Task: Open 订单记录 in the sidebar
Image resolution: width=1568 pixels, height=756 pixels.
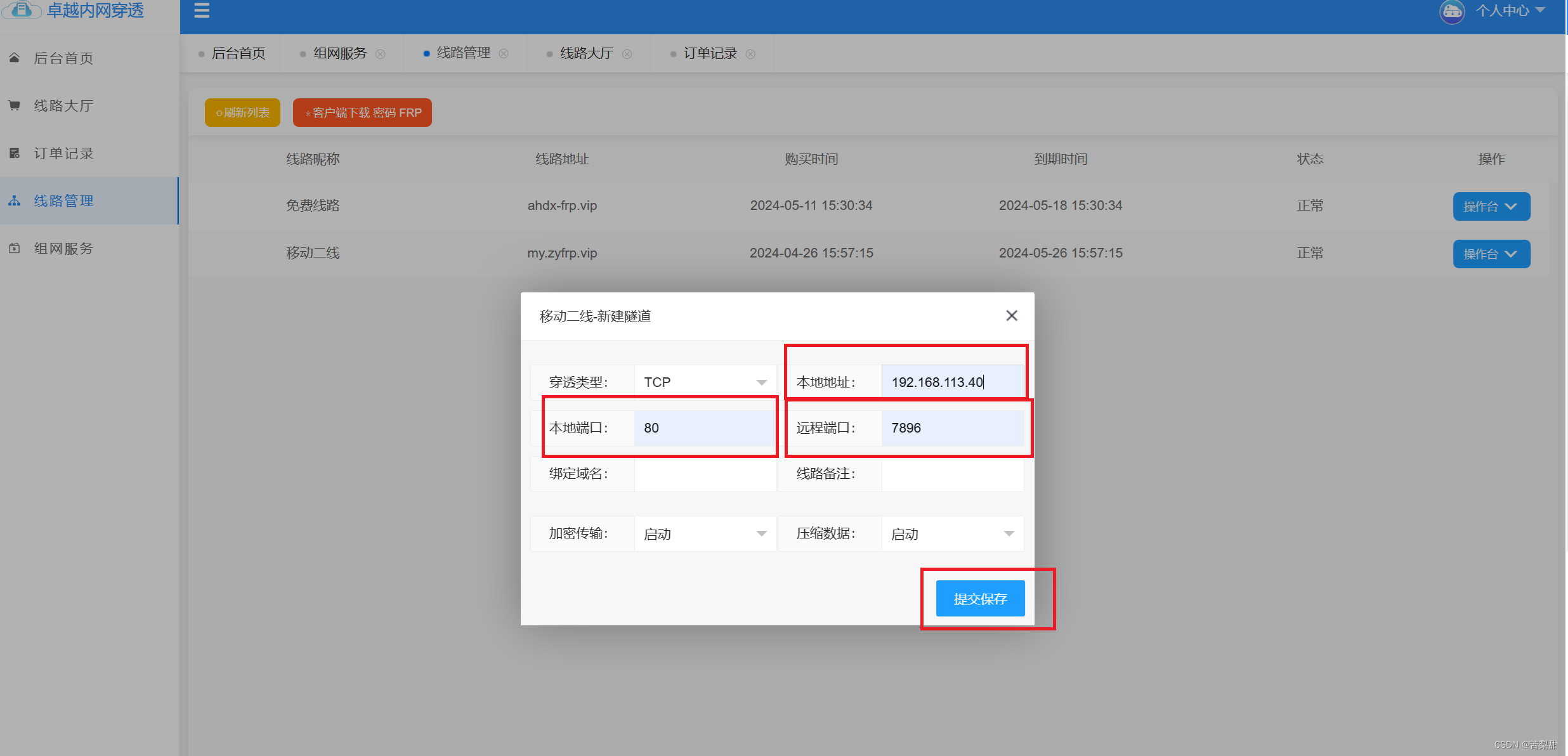Action: [89, 153]
